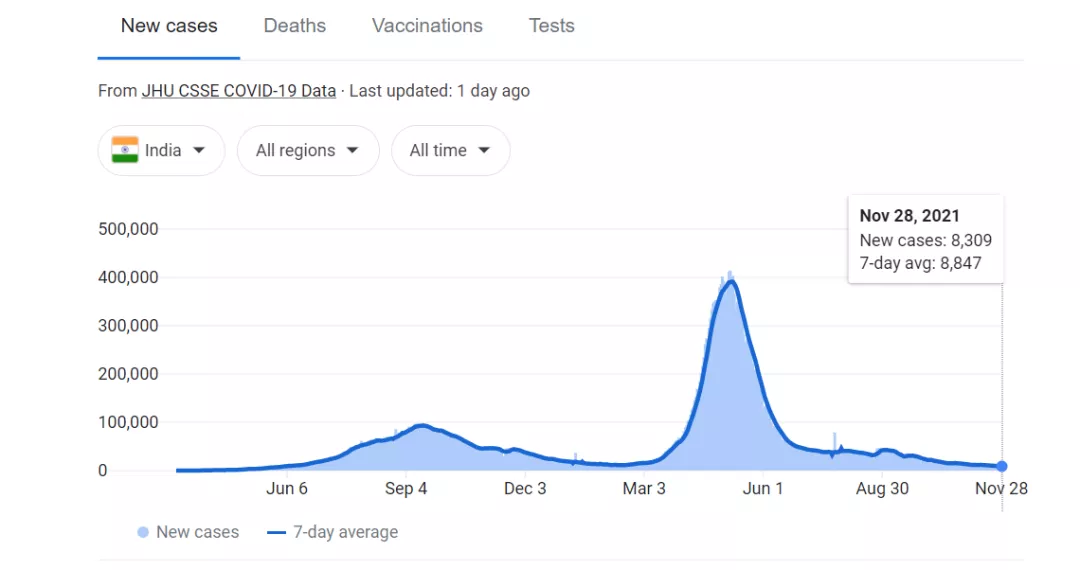Click the Dec 3 axis date label

(525, 488)
